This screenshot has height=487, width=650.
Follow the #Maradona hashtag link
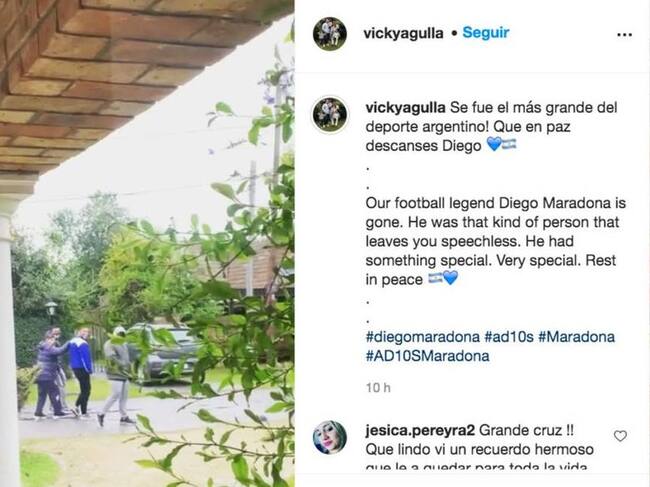tap(576, 337)
